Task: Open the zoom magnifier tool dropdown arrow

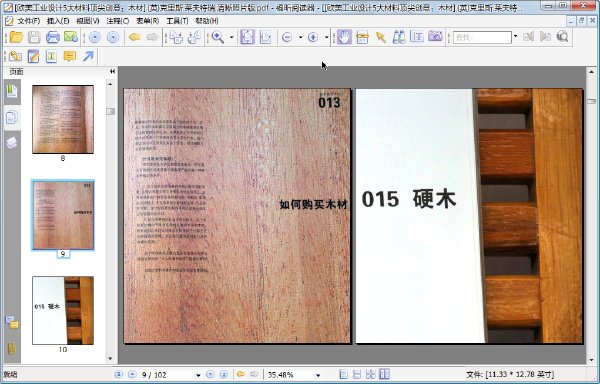Action: pos(232,37)
